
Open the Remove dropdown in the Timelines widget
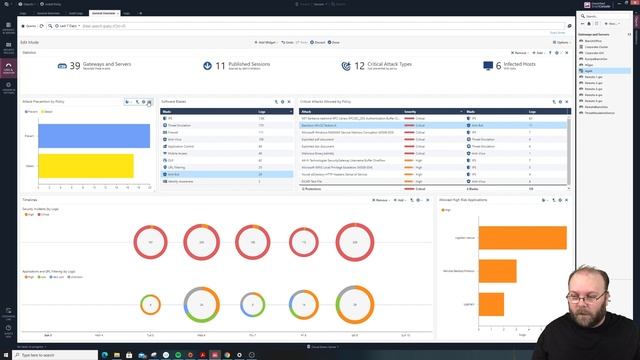(x=380, y=200)
